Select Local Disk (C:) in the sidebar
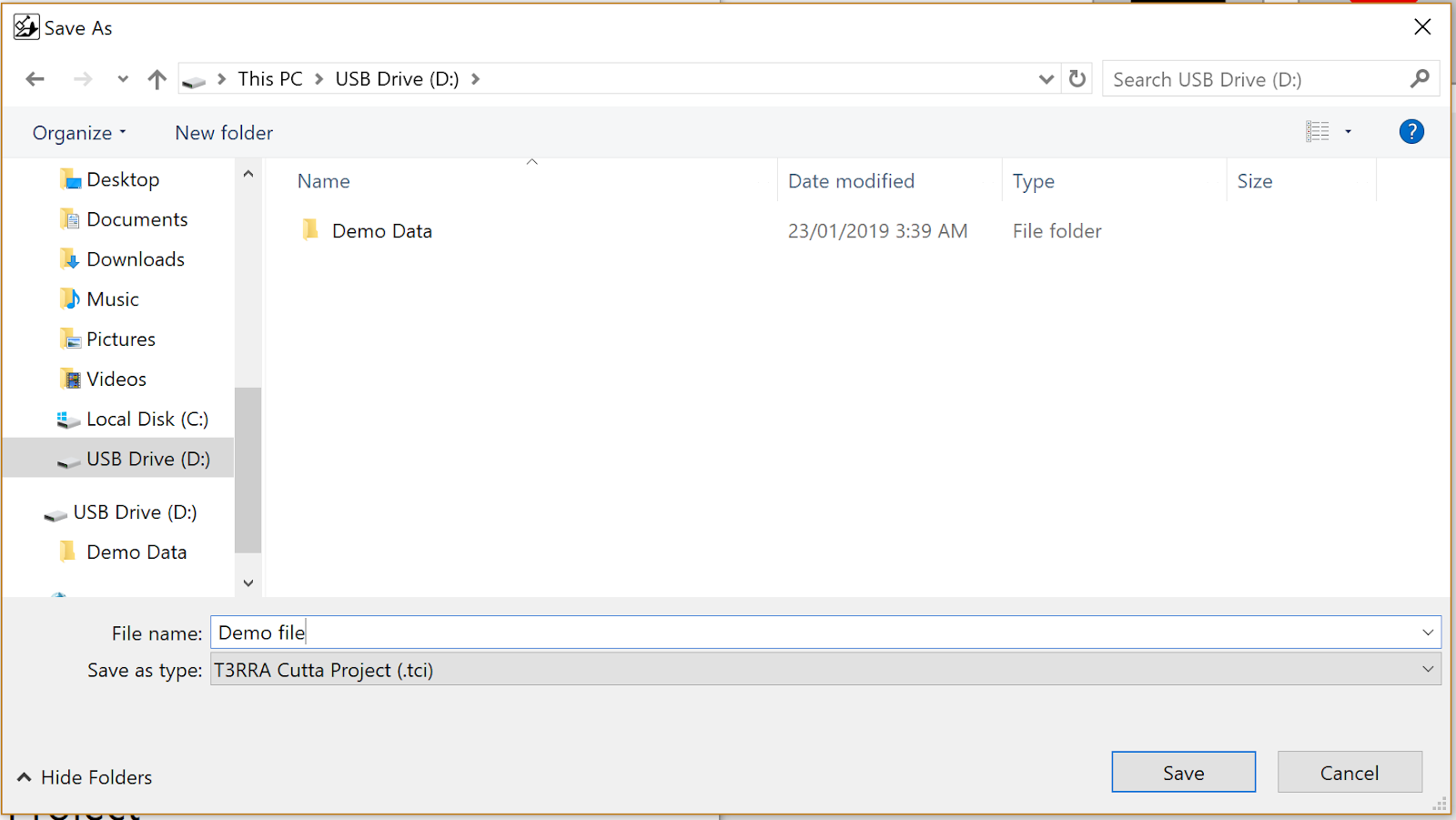The height and width of the screenshot is (820, 1456). click(147, 420)
